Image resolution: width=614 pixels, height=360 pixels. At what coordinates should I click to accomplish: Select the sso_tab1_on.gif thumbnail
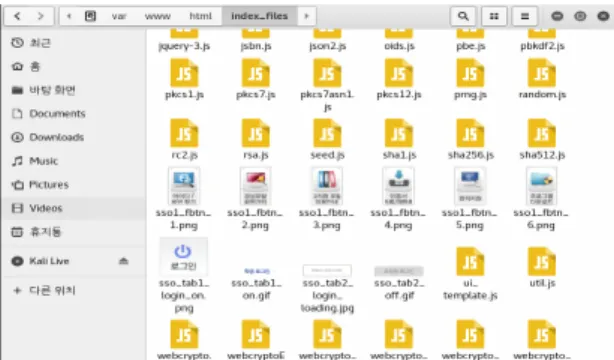(256, 271)
